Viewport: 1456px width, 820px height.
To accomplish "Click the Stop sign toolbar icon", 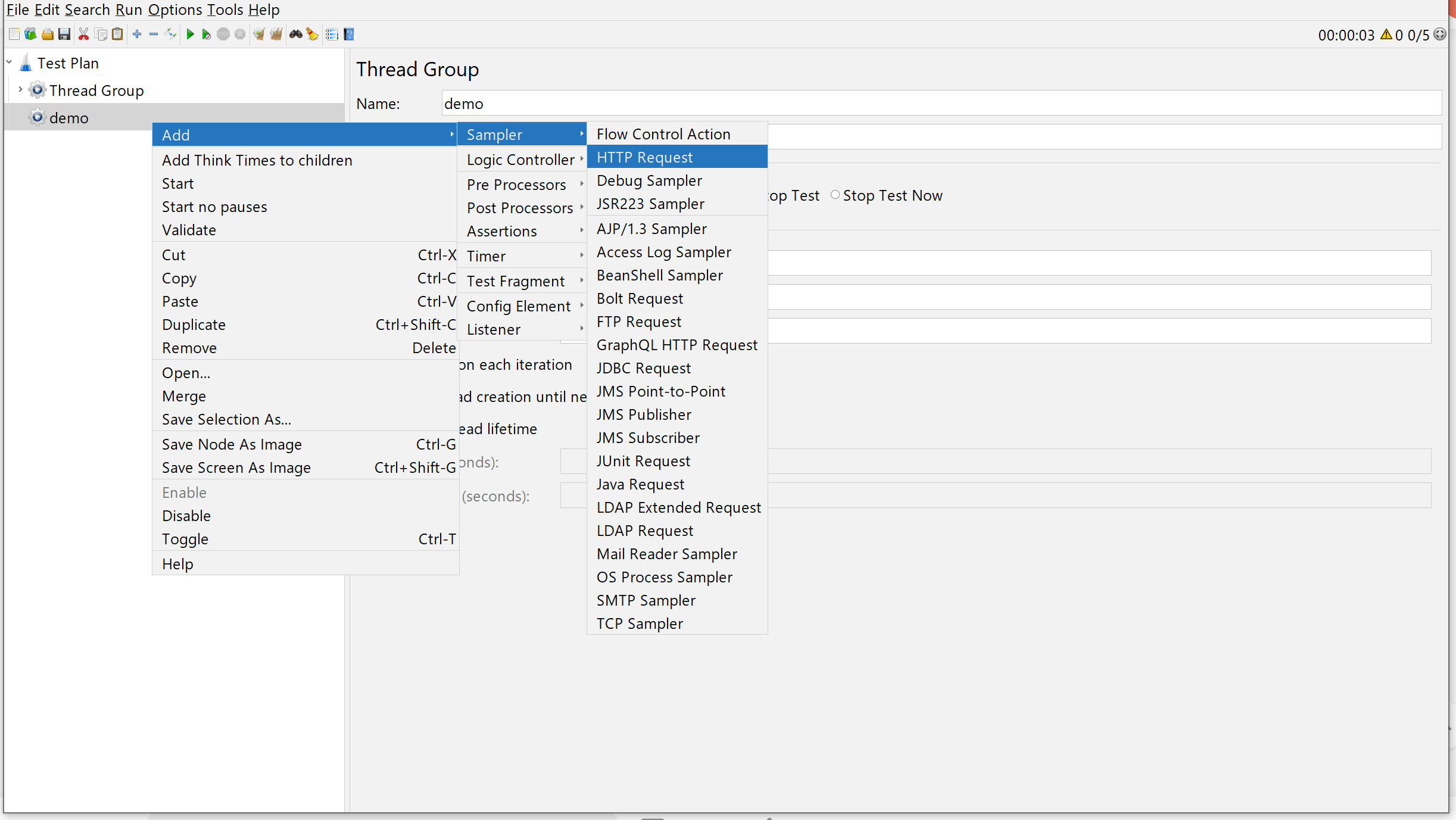I will point(223,35).
